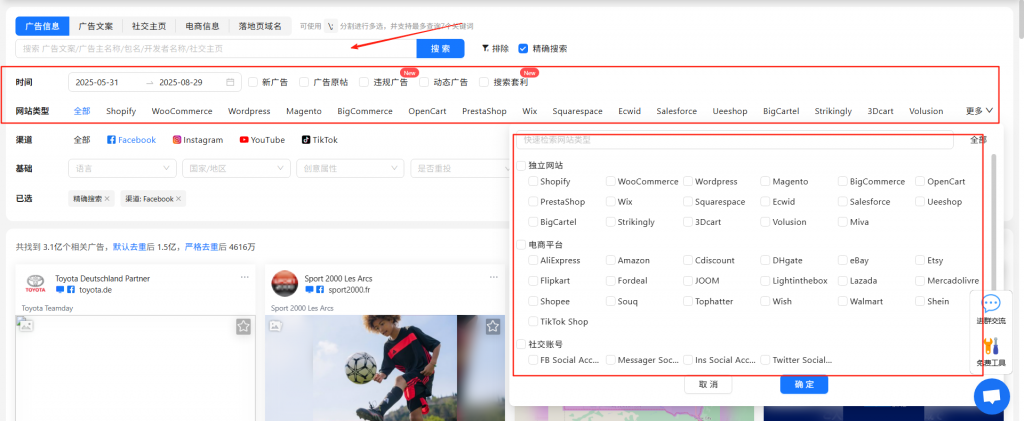The image size is (1024, 421).
Task: Open more options on Sport 2000 card
Action: (x=491, y=277)
